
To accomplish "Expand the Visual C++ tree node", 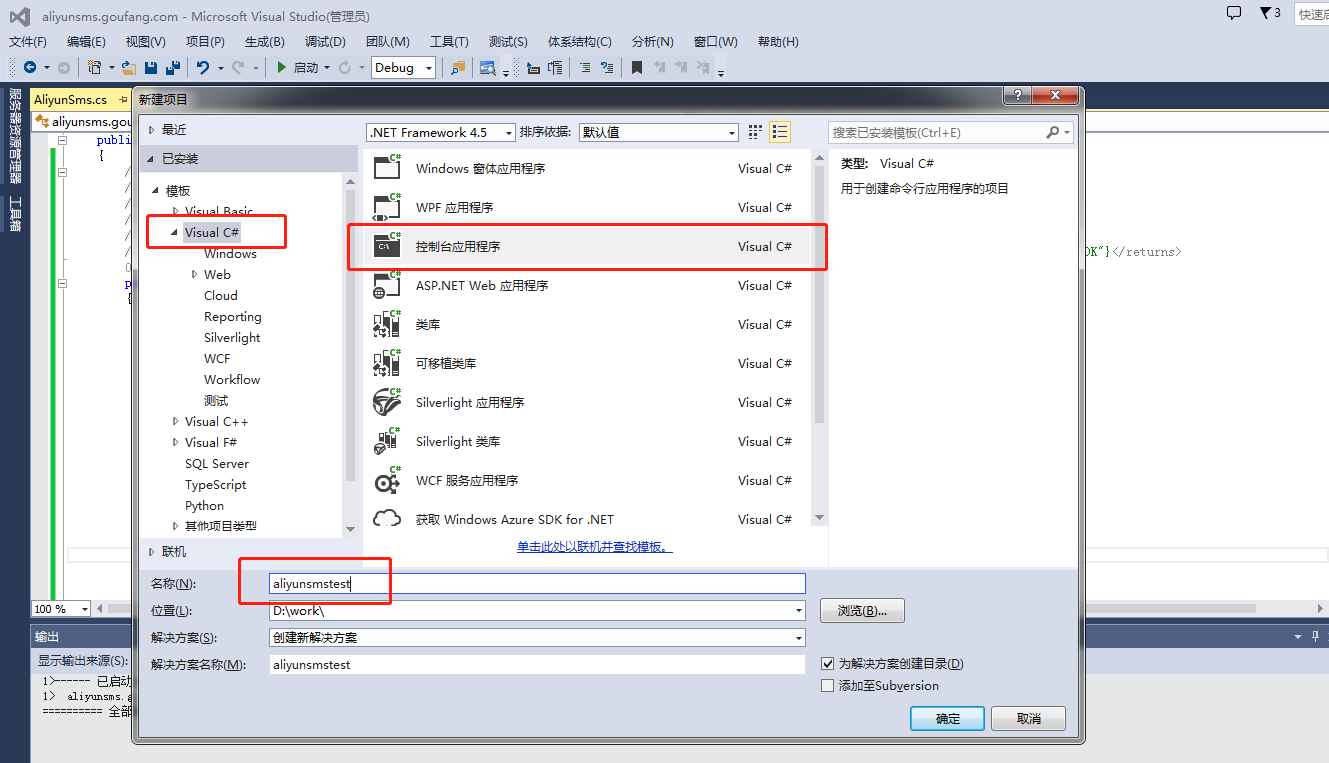I will (x=176, y=422).
